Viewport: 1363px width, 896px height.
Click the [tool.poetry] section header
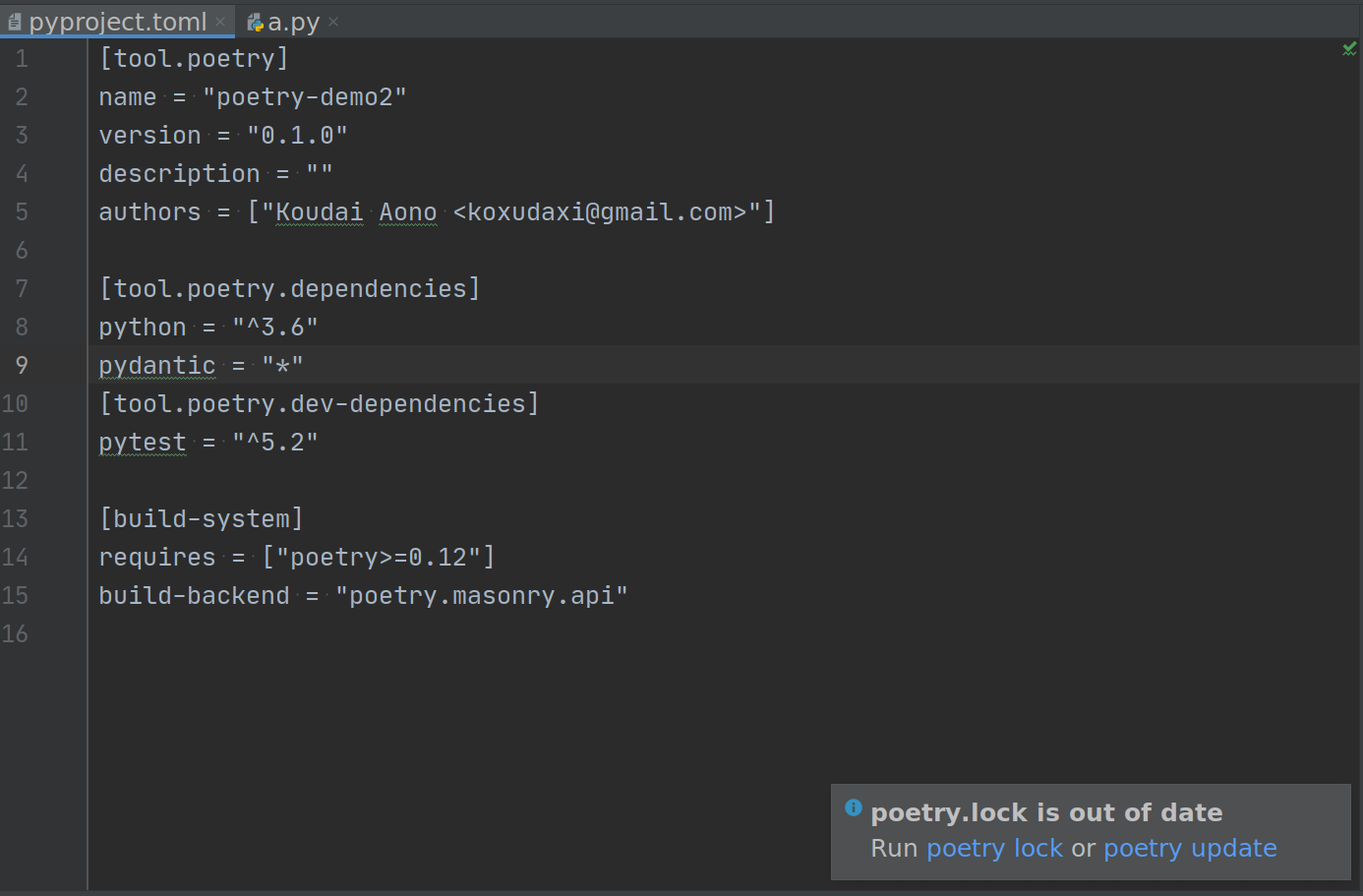point(194,58)
